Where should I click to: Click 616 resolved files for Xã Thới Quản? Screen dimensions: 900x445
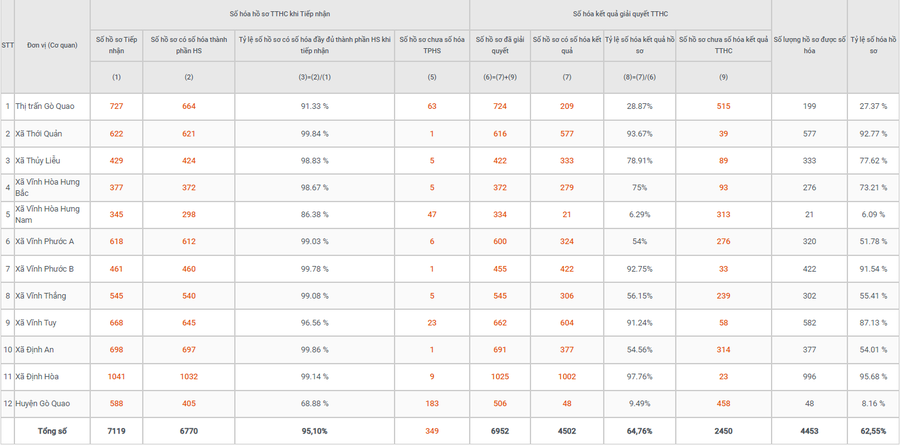(x=500, y=133)
